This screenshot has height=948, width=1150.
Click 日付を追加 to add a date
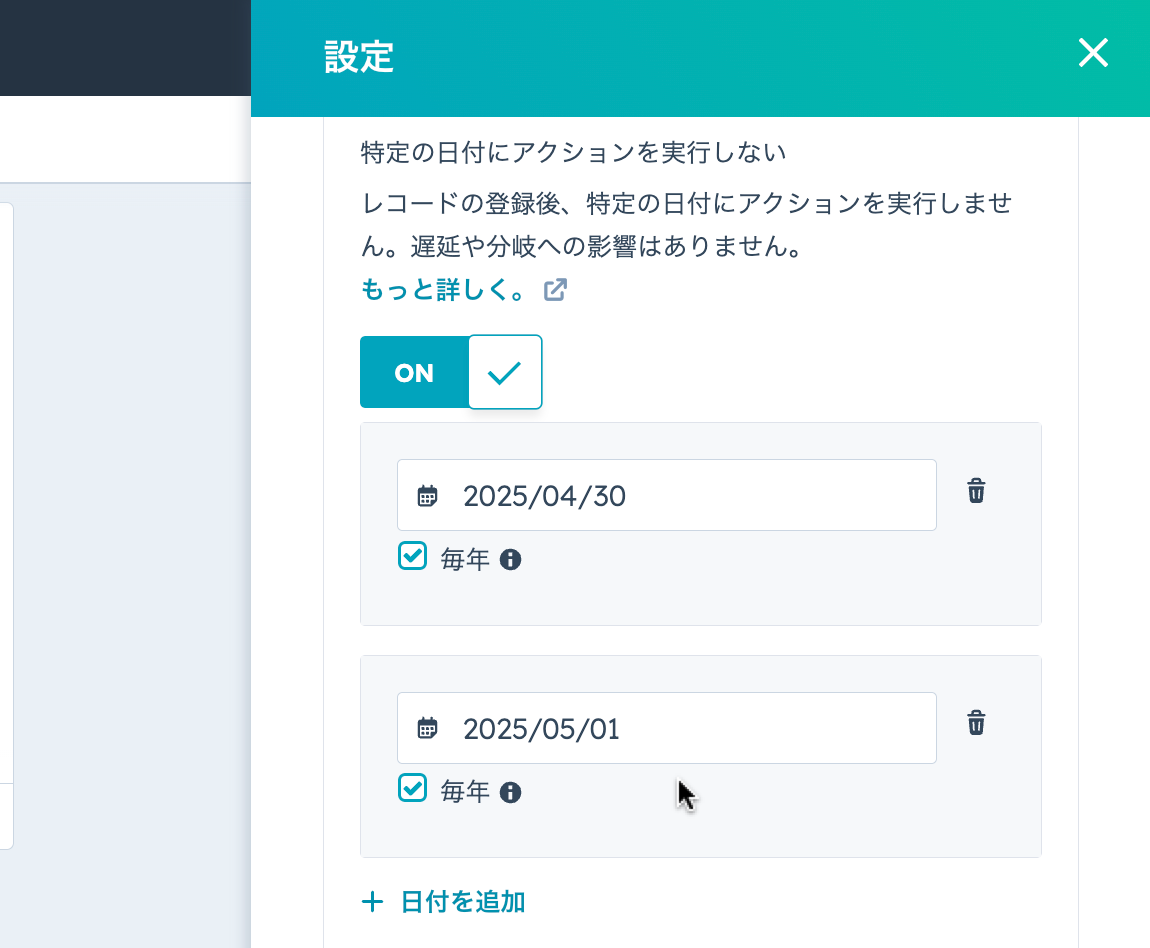(463, 902)
